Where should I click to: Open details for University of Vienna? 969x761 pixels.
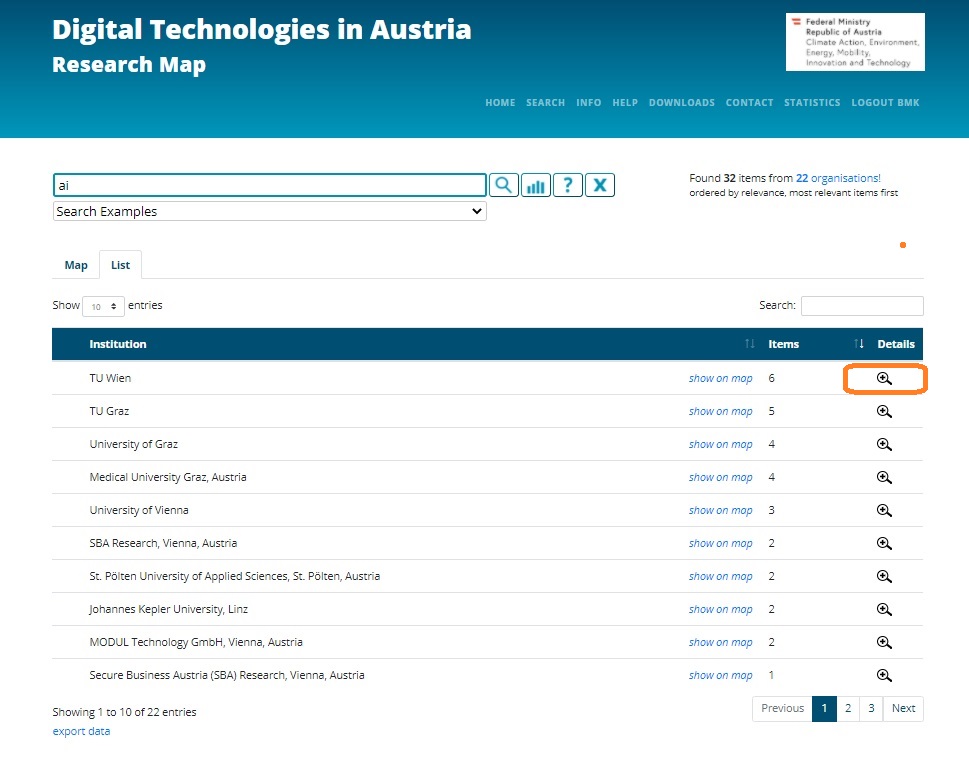coord(884,511)
